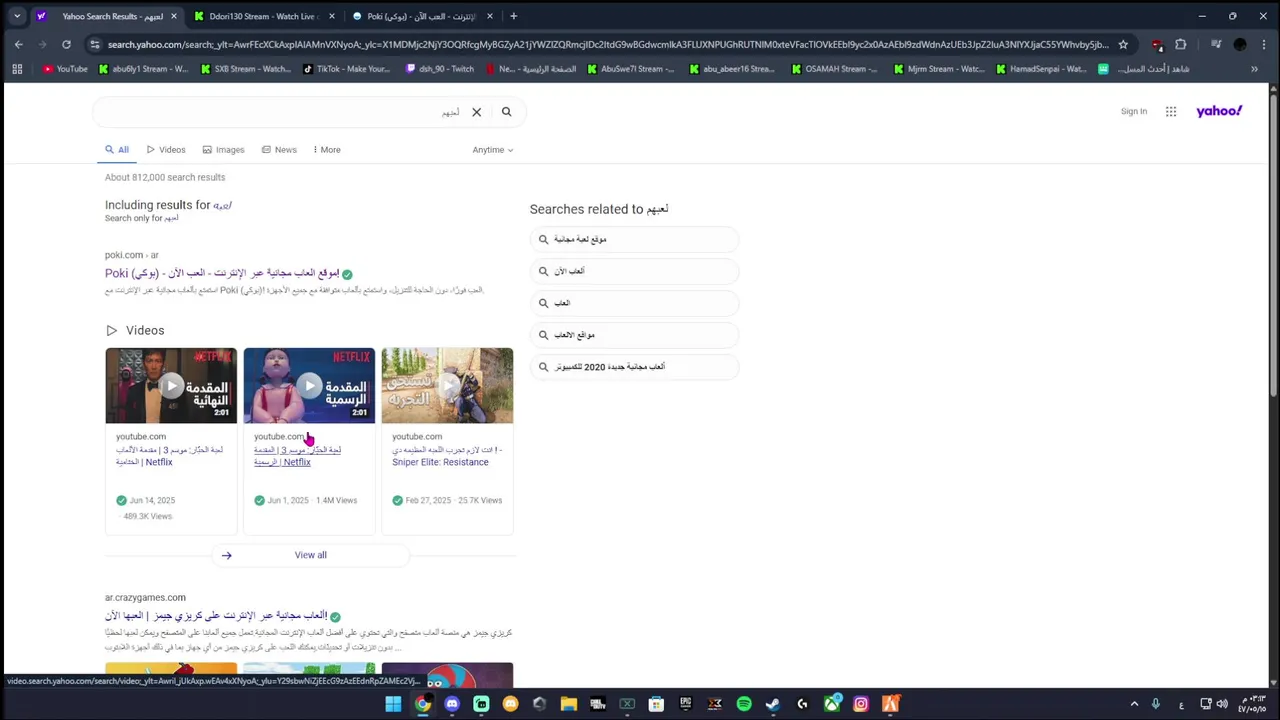Click browser back arrow

[x=18, y=44]
